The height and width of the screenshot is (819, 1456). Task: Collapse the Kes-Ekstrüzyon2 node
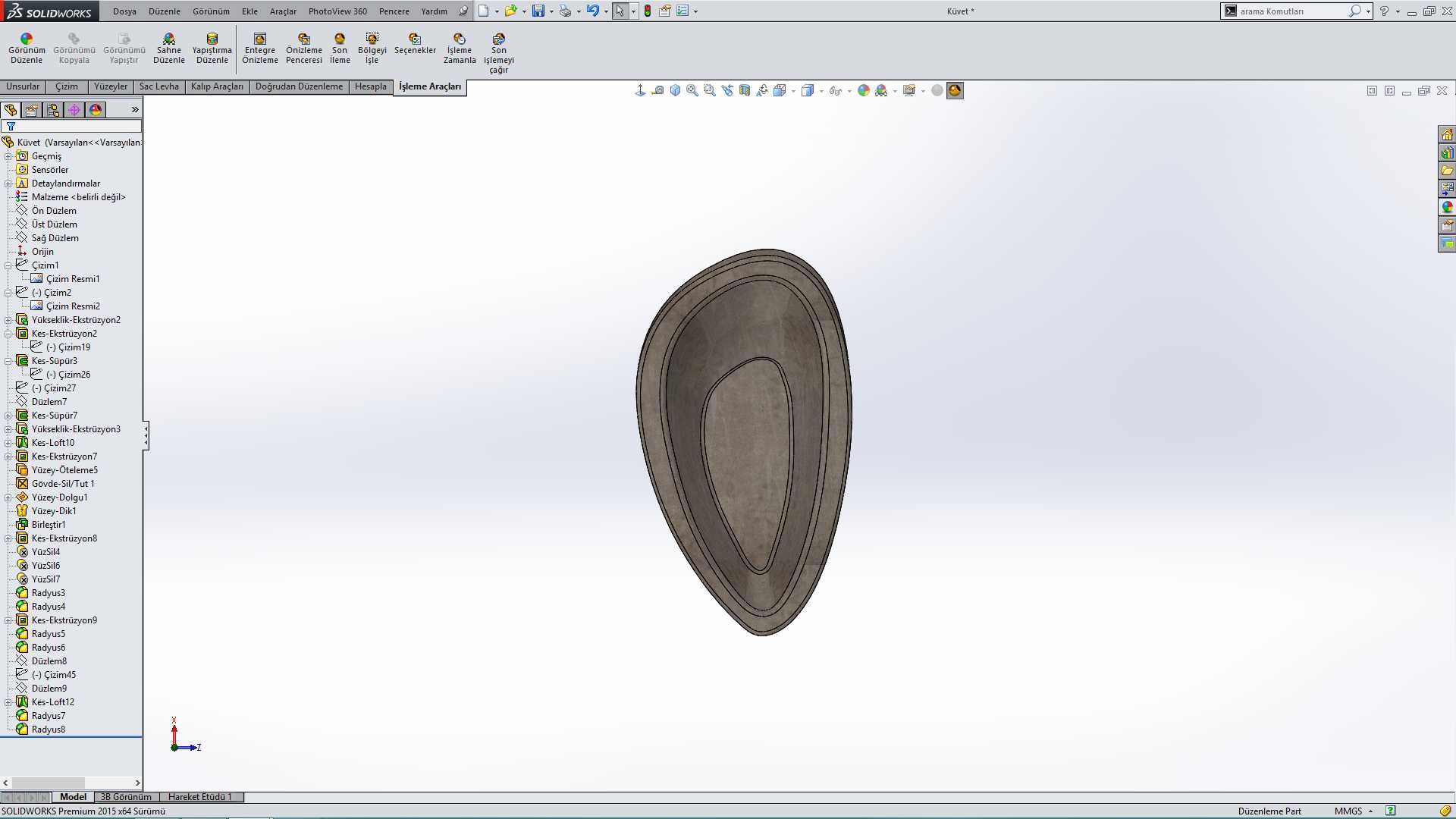[8, 334]
